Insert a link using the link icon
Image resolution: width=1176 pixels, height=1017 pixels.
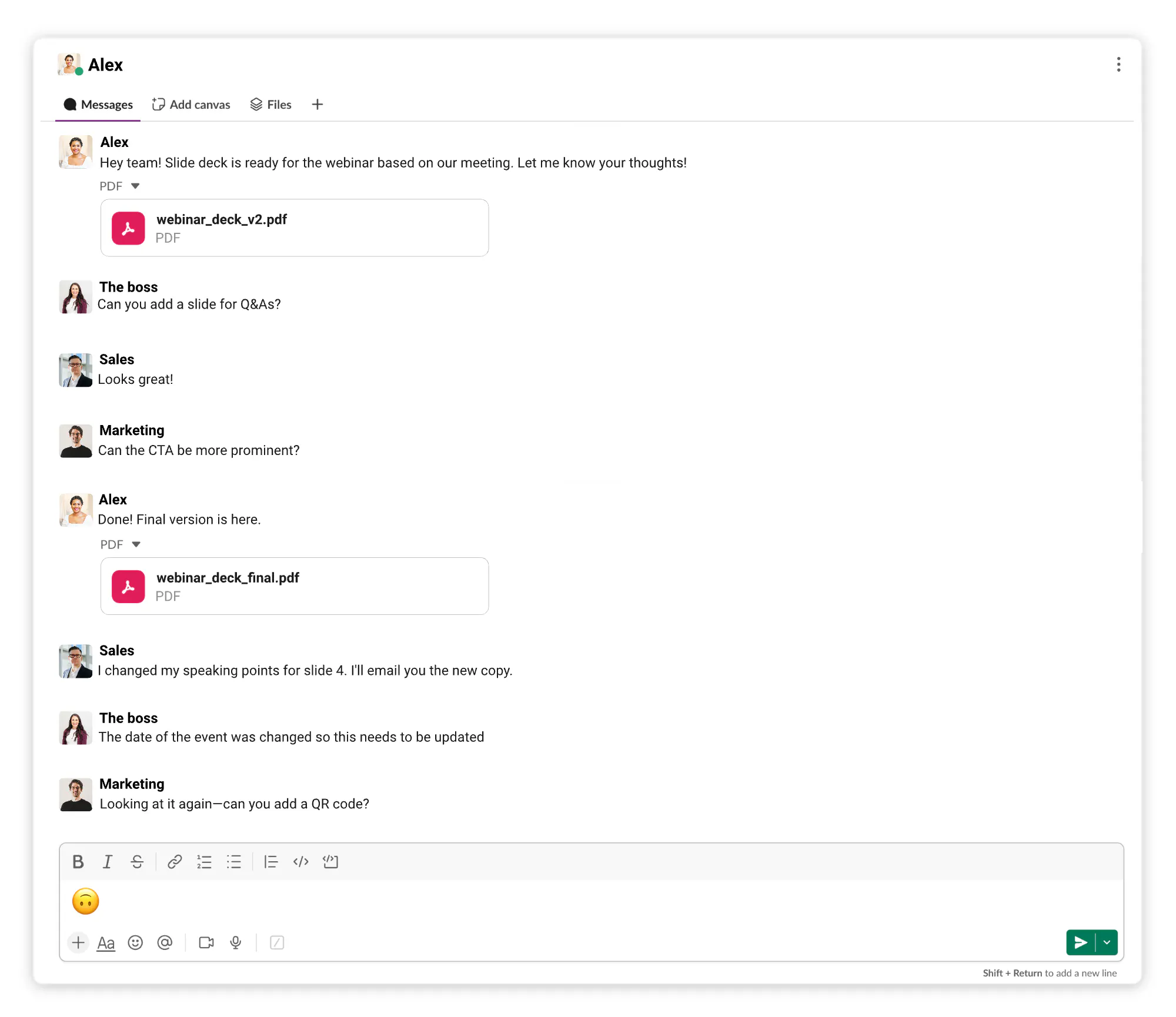click(173, 862)
